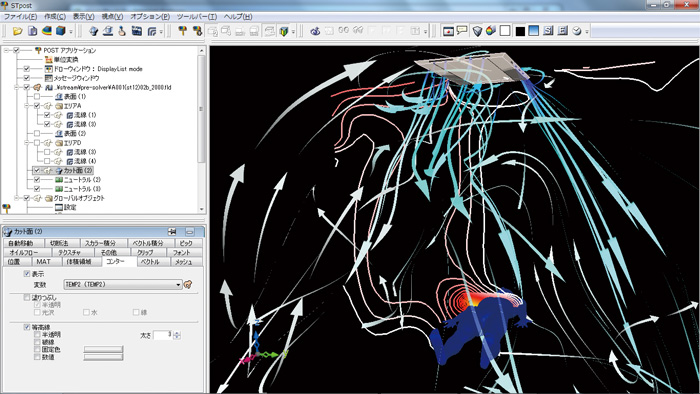Click the E toolbar icon
This screenshot has width=700, height=394.
[x=563, y=30]
